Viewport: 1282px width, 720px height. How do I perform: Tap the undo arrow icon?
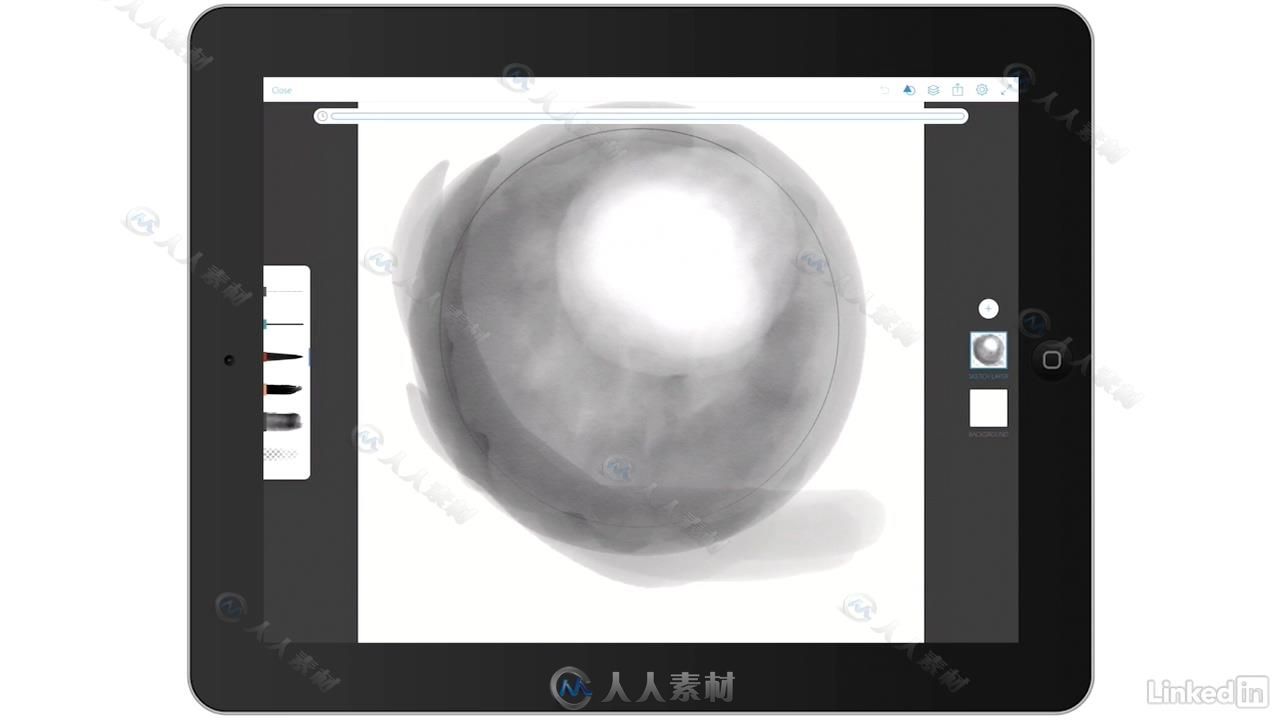click(884, 90)
